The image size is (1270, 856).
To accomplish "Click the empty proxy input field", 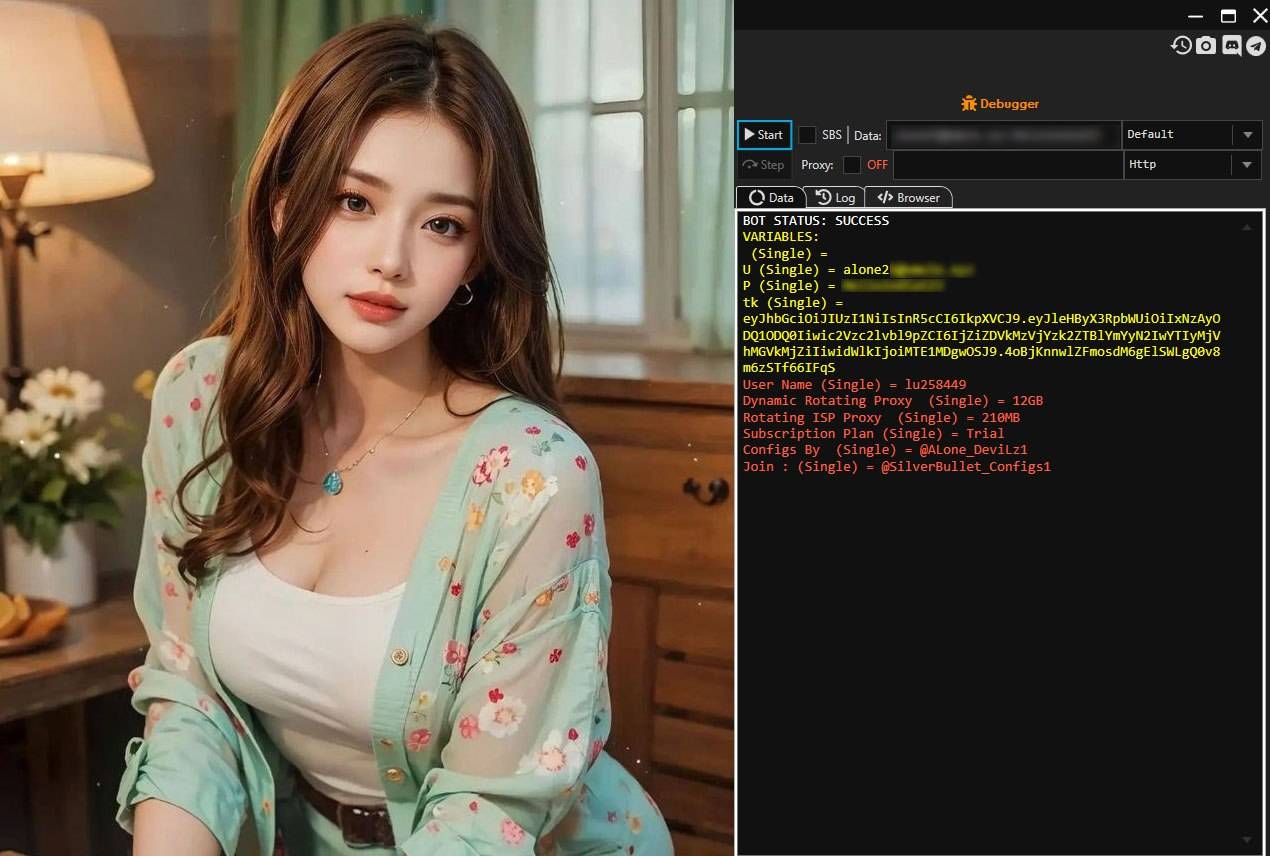I will pyautogui.click(x=1008, y=165).
